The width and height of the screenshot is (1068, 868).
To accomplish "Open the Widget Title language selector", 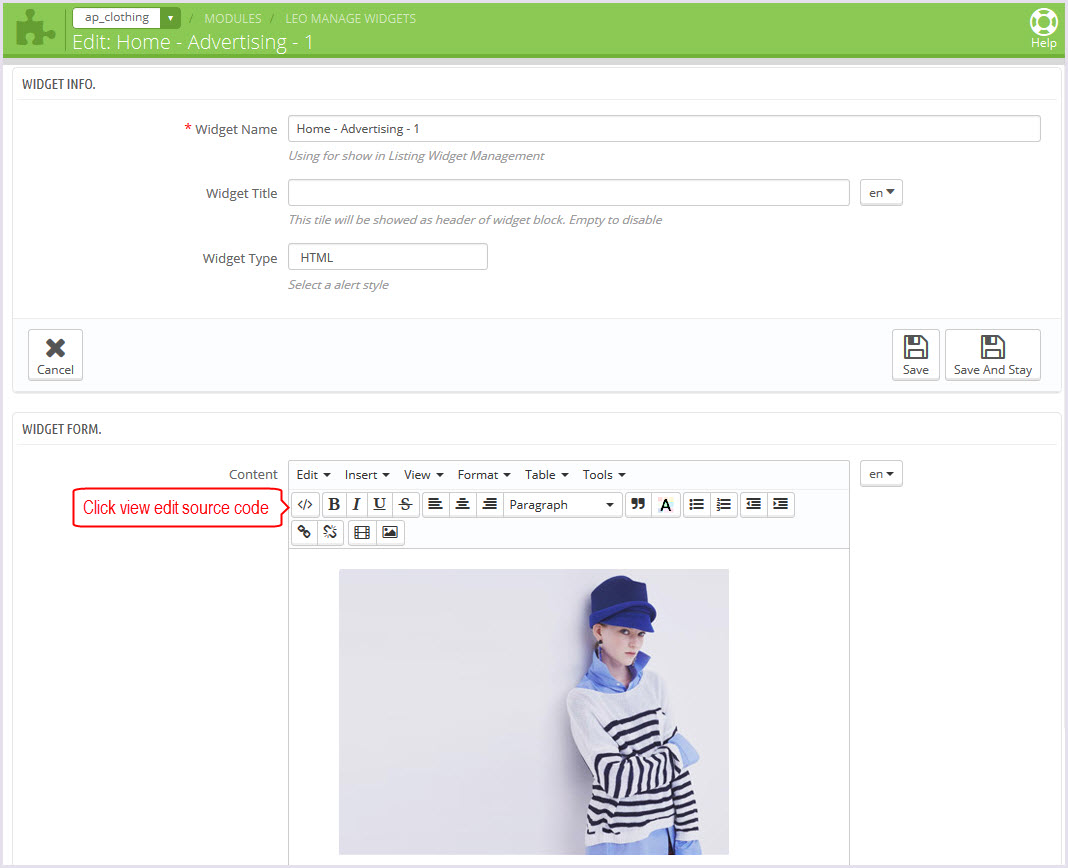I will (x=881, y=193).
